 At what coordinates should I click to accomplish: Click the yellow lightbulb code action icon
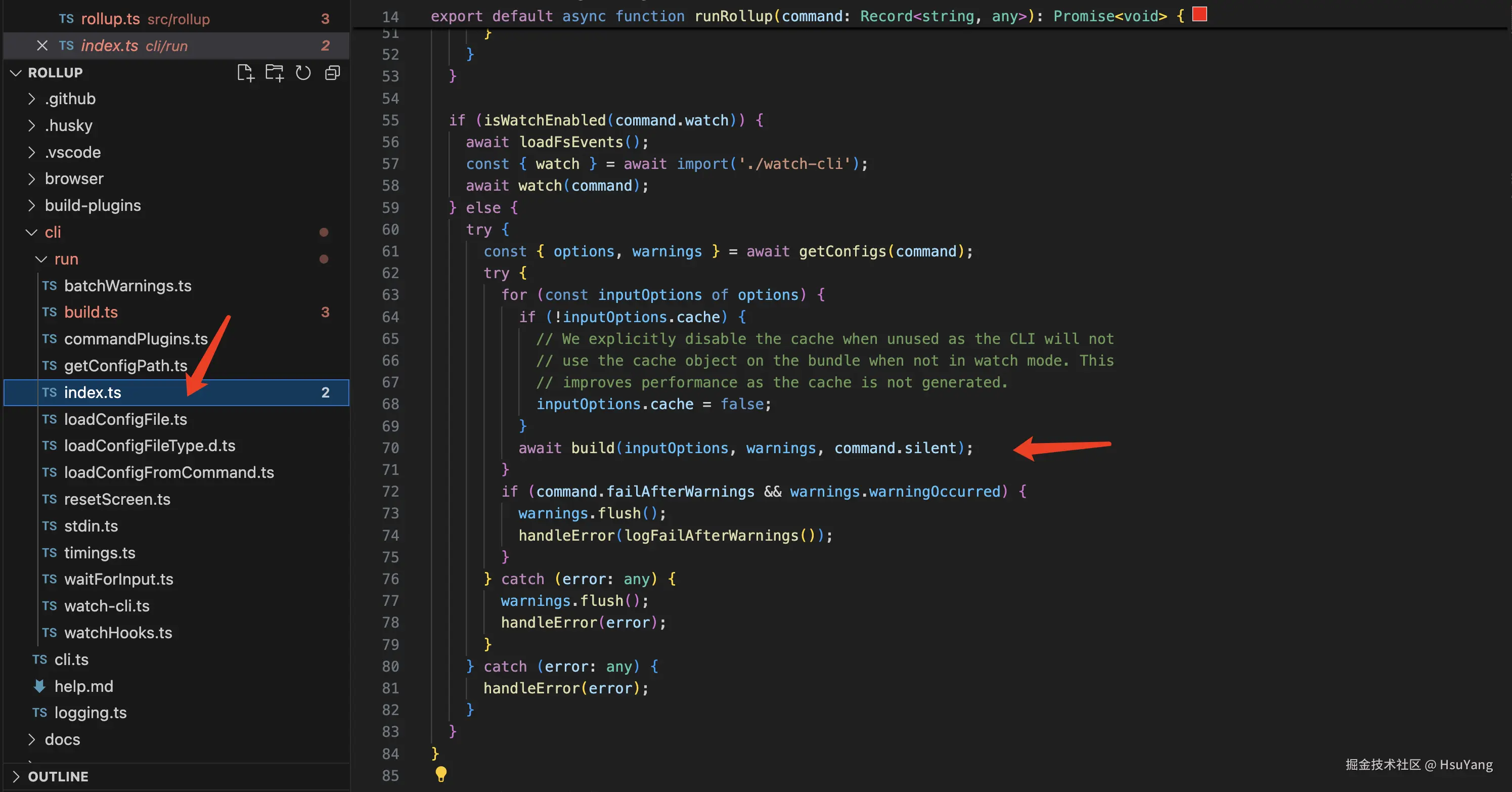click(441, 774)
